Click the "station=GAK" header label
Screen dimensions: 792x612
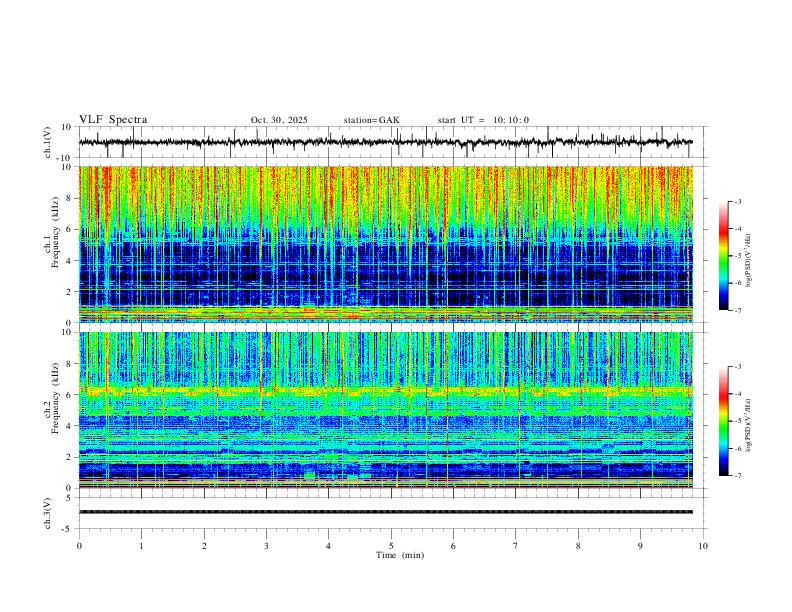pyautogui.click(x=371, y=120)
